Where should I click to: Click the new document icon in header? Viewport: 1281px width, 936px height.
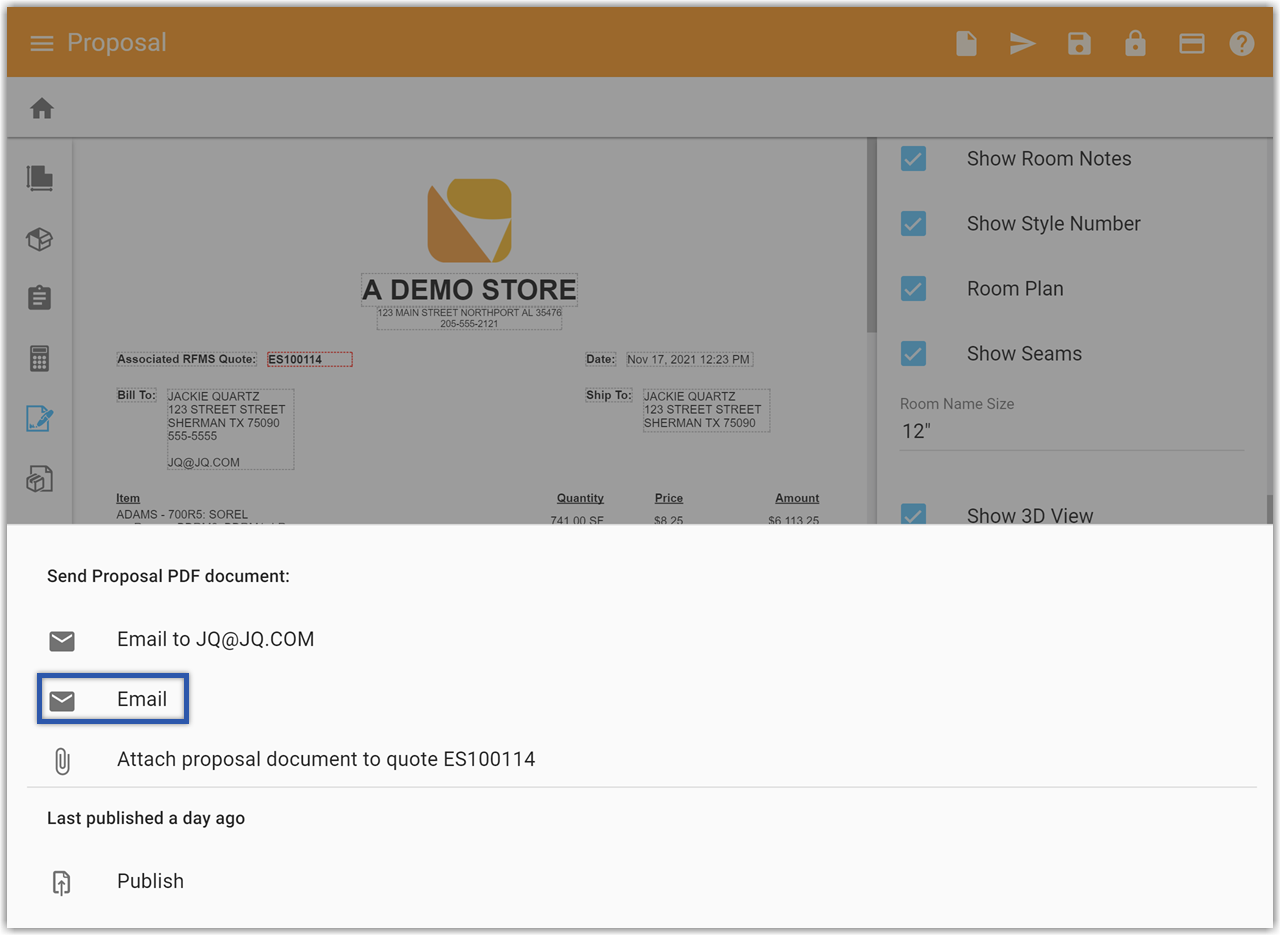pos(966,43)
